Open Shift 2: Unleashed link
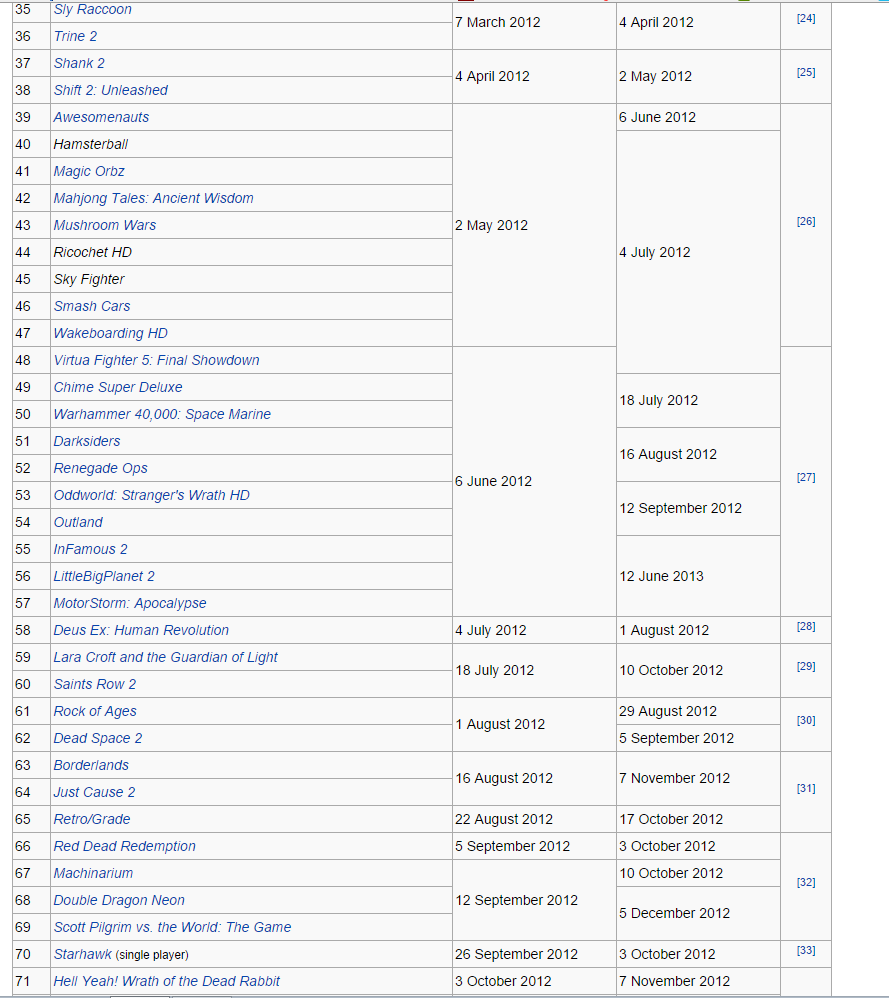Image resolution: width=889 pixels, height=998 pixels. (x=111, y=90)
